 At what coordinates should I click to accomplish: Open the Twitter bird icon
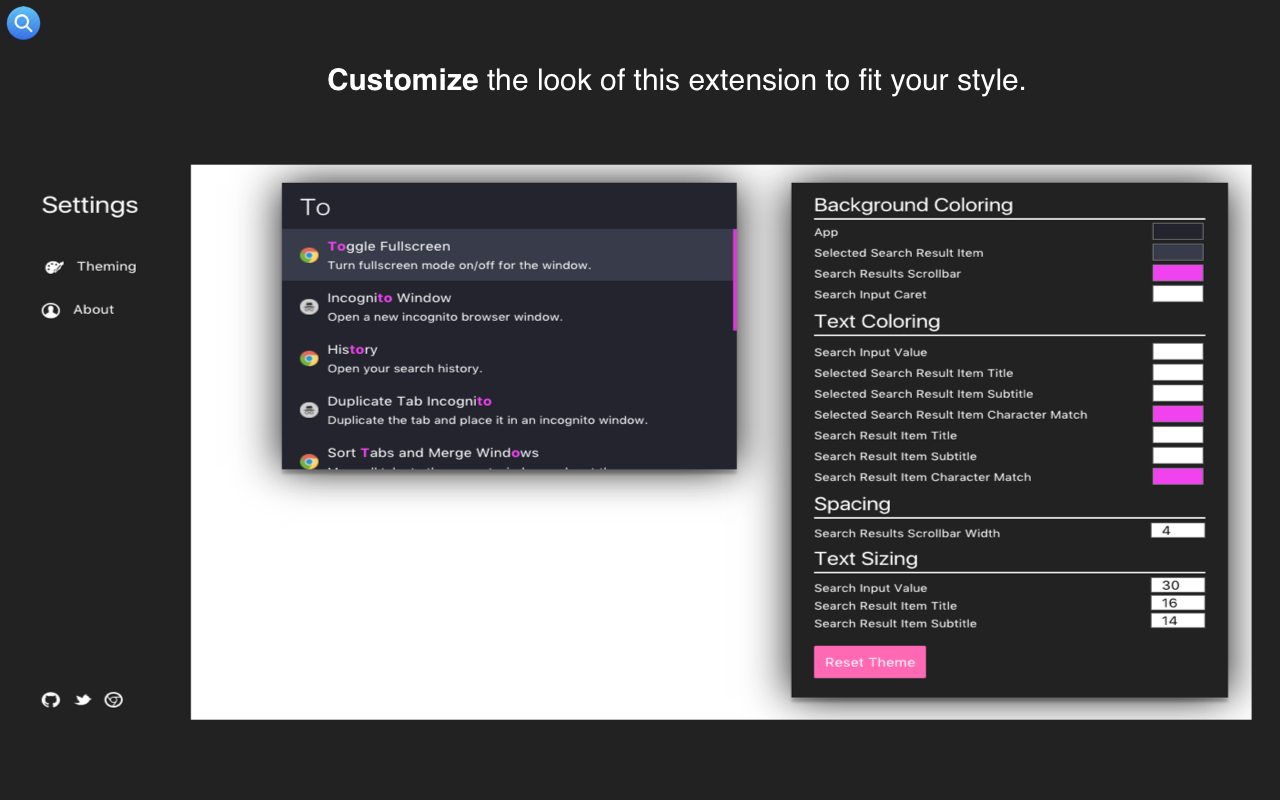[x=83, y=700]
